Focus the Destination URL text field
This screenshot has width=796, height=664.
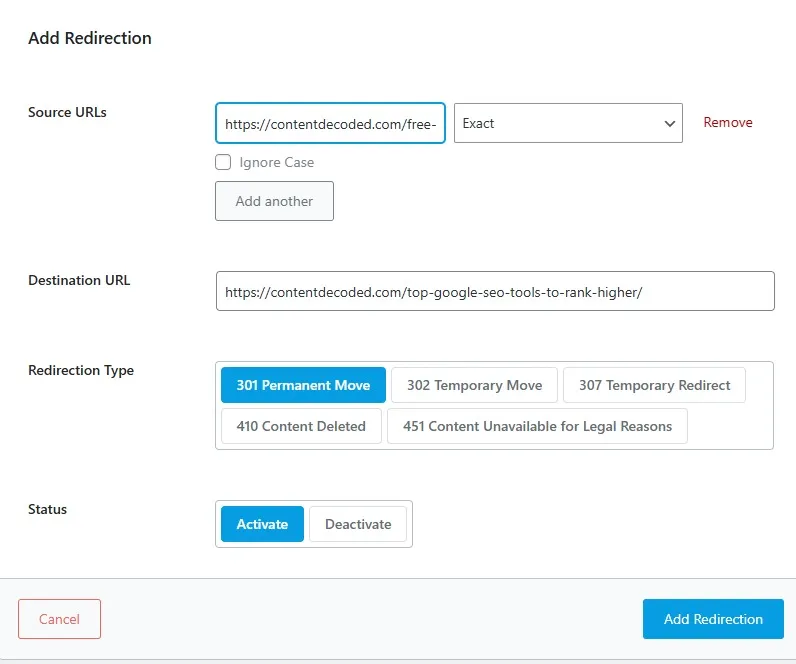pyautogui.click(x=495, y=291)
